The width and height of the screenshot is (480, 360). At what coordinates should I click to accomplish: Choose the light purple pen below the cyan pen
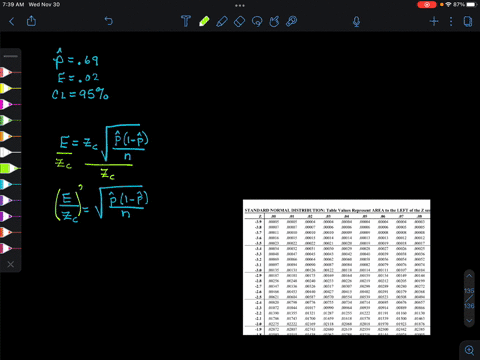click(10, 200)
